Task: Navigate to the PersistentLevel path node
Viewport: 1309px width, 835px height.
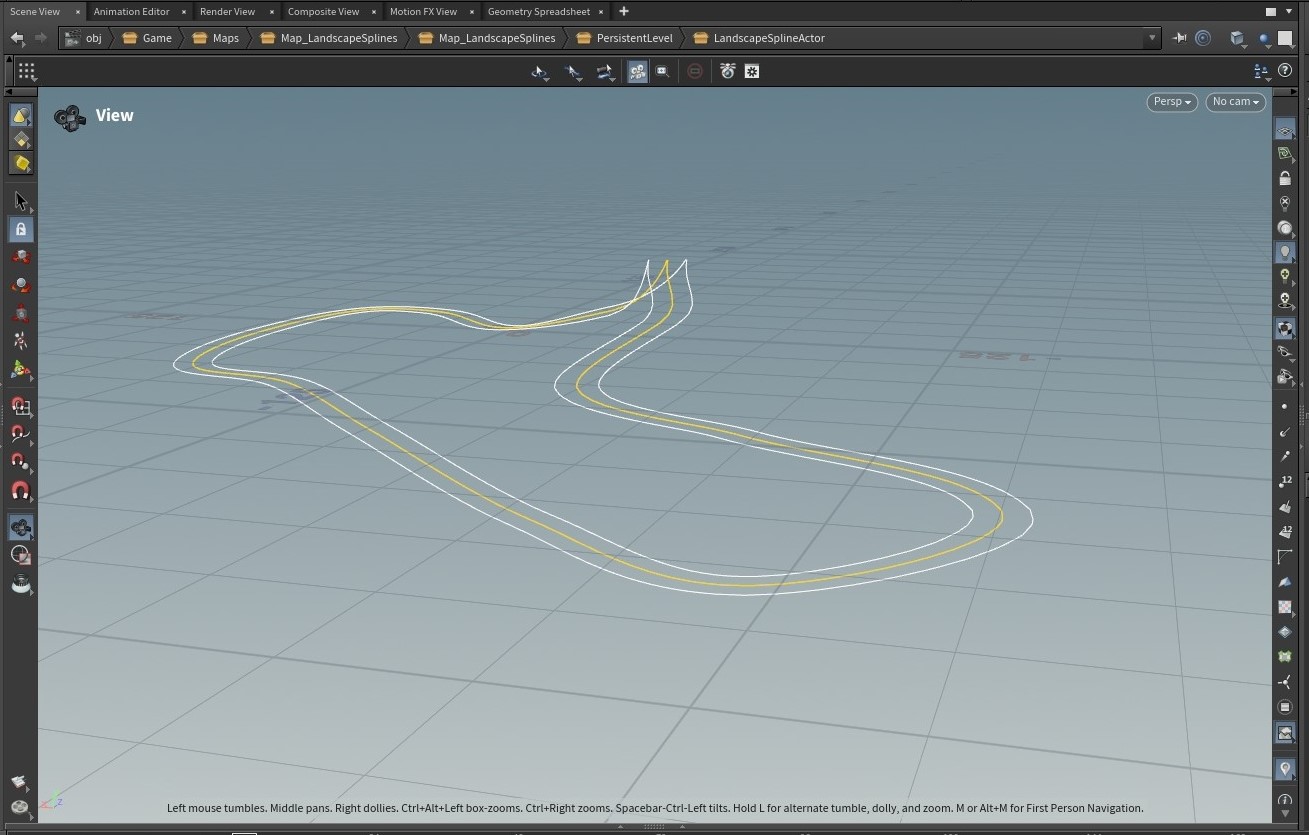Action: tap(634, 38)
